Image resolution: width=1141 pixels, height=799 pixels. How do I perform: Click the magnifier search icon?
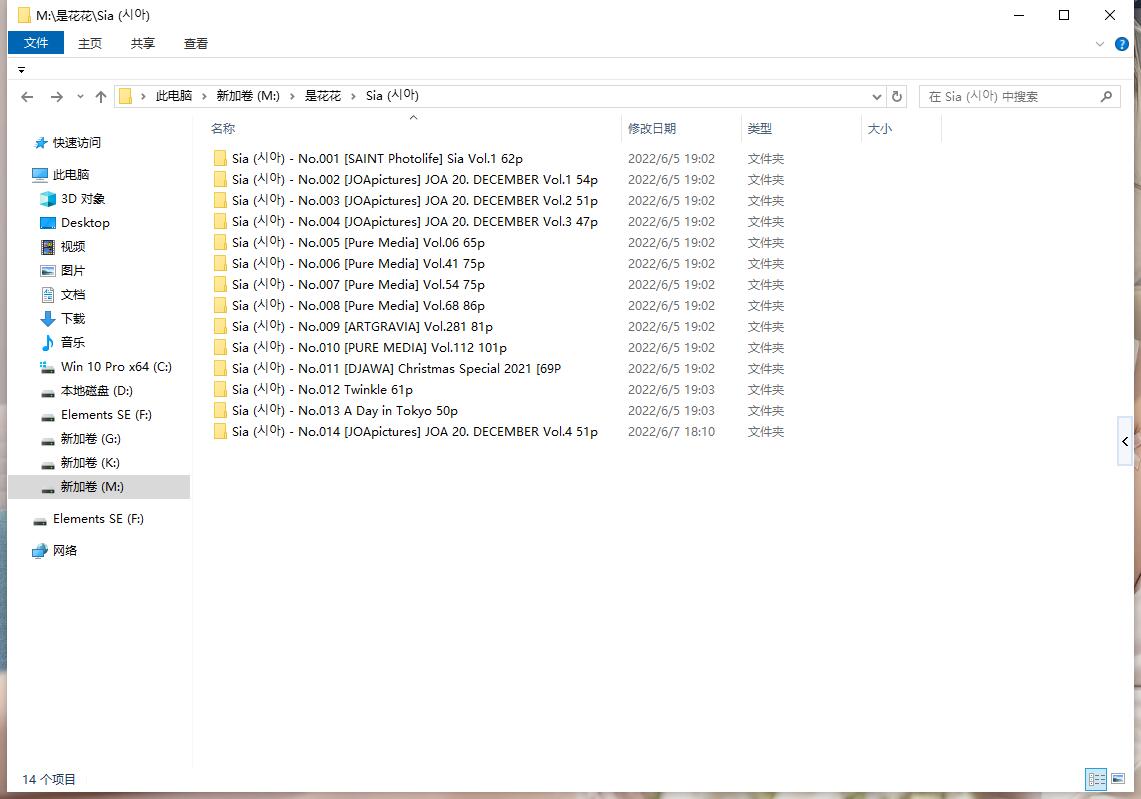(1106, 96)
